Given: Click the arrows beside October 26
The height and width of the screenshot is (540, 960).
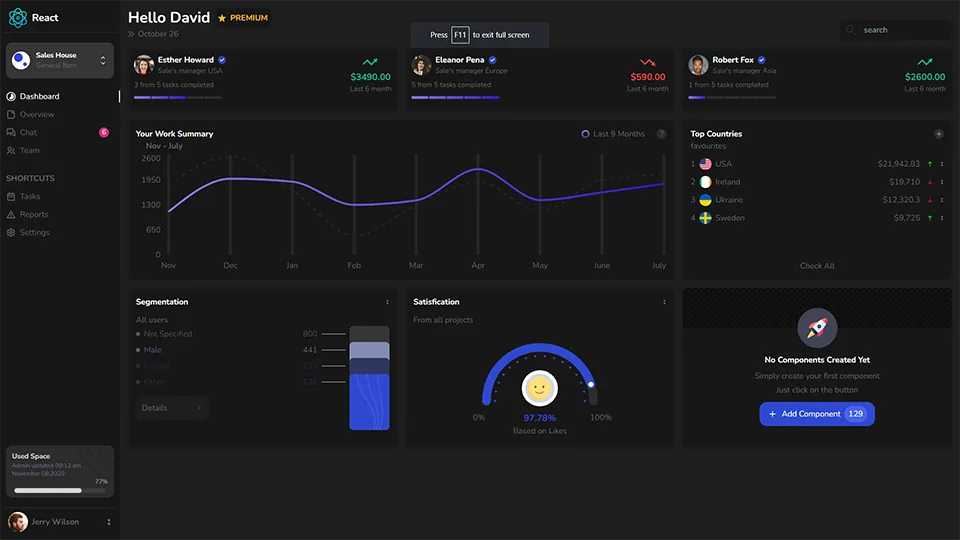Looking at the screenshot, I should [131, 34].
